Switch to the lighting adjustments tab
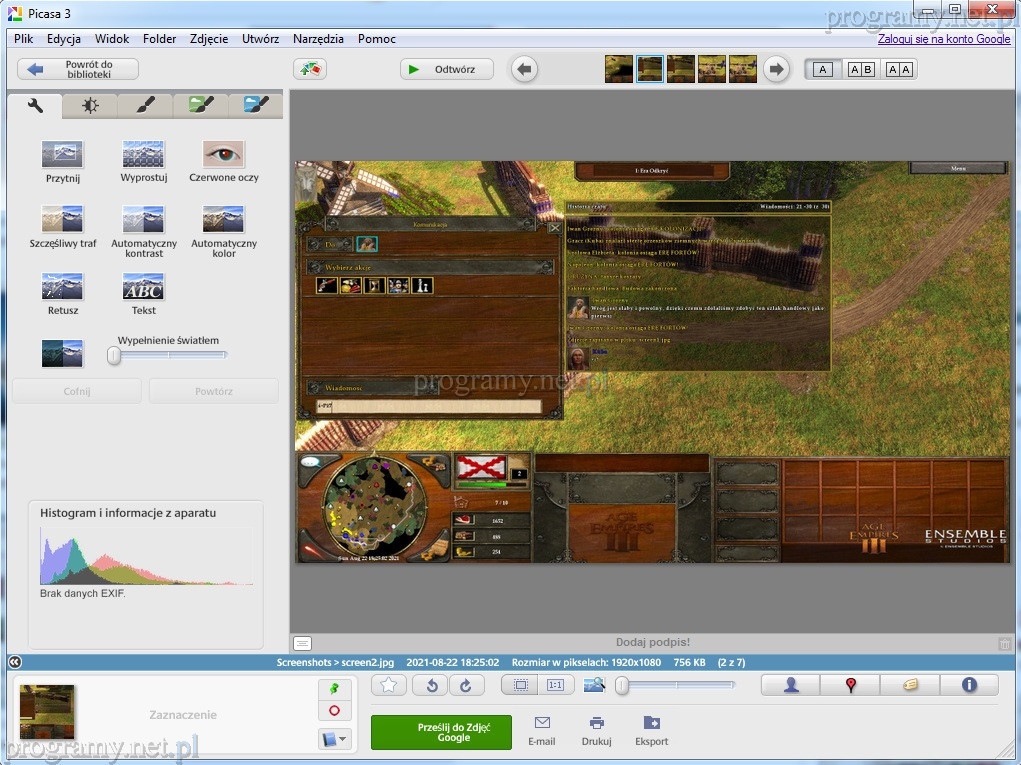The image size is (1021, 765). (x=90, y=105)
